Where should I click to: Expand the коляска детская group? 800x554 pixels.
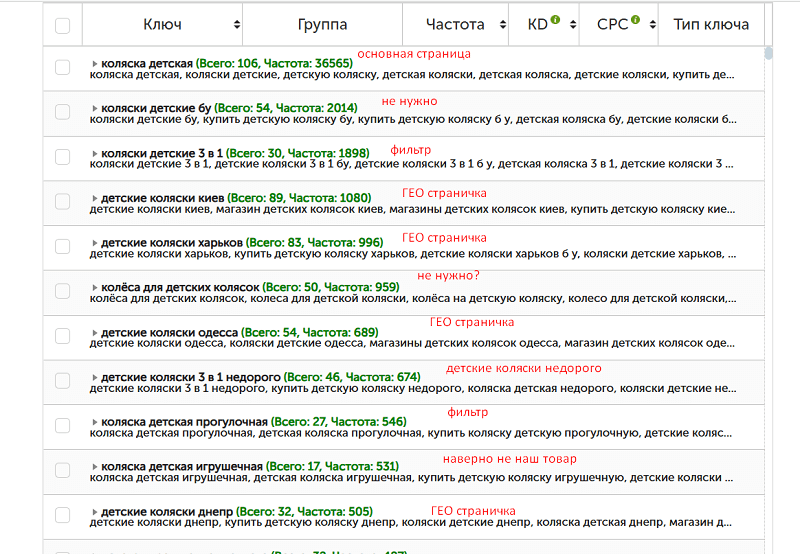(94, 64)
